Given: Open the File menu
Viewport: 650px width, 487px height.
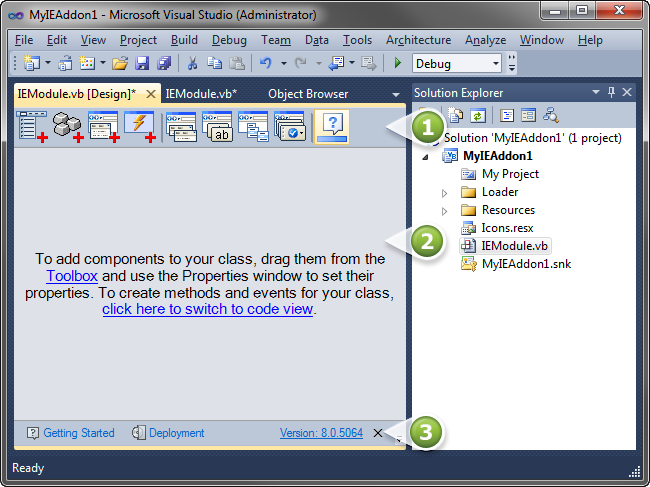Looking at the screenshot, I should pos(24,40).
